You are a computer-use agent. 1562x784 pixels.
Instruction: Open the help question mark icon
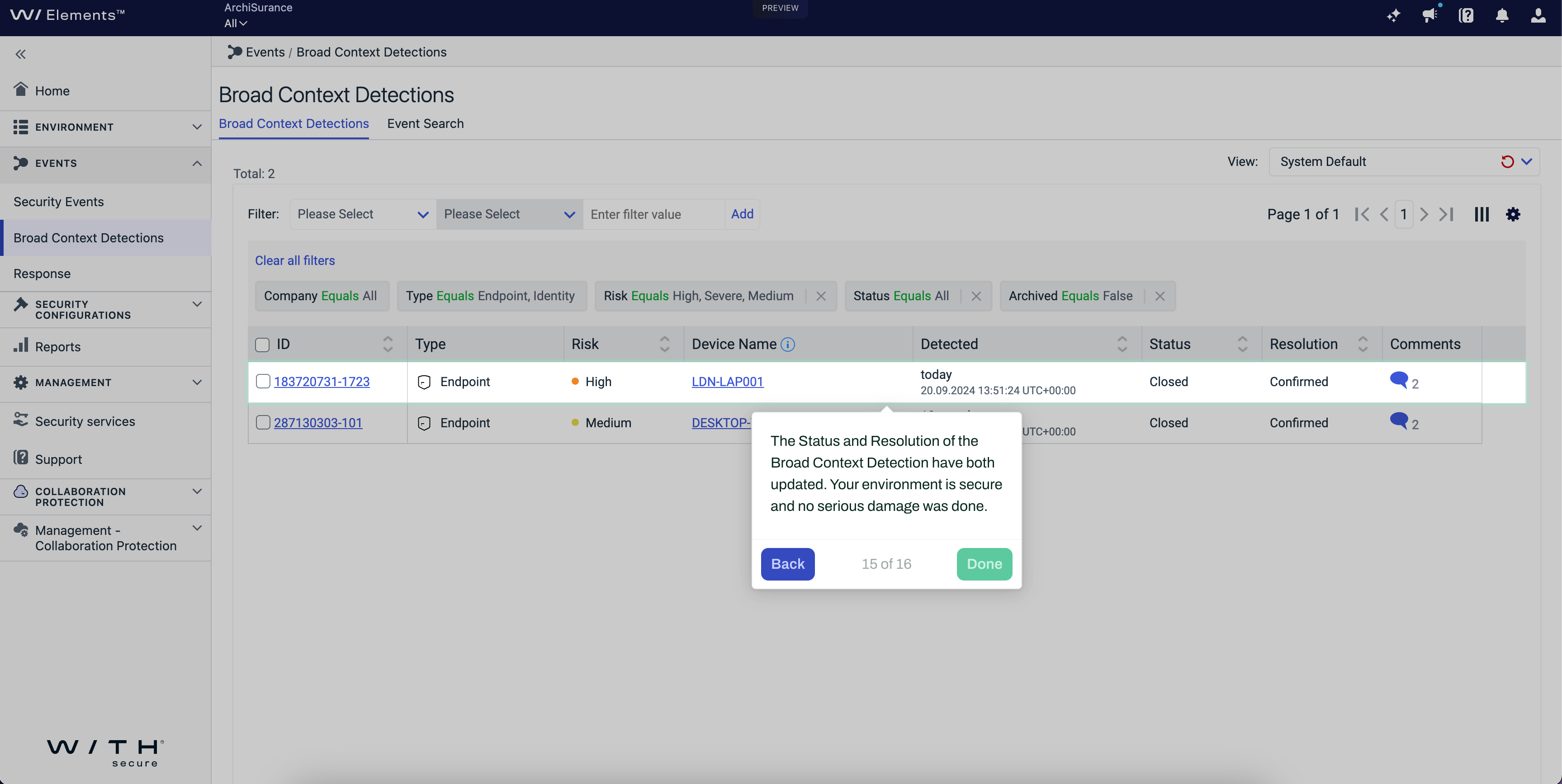click(x=1466, y=16)
